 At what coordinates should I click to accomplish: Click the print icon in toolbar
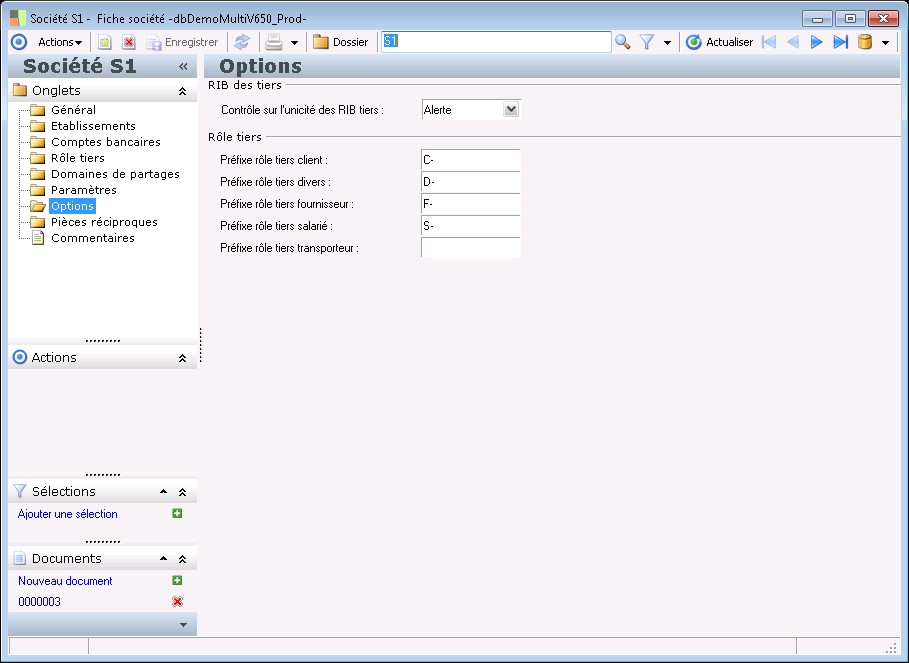click(x=273, y=42)
